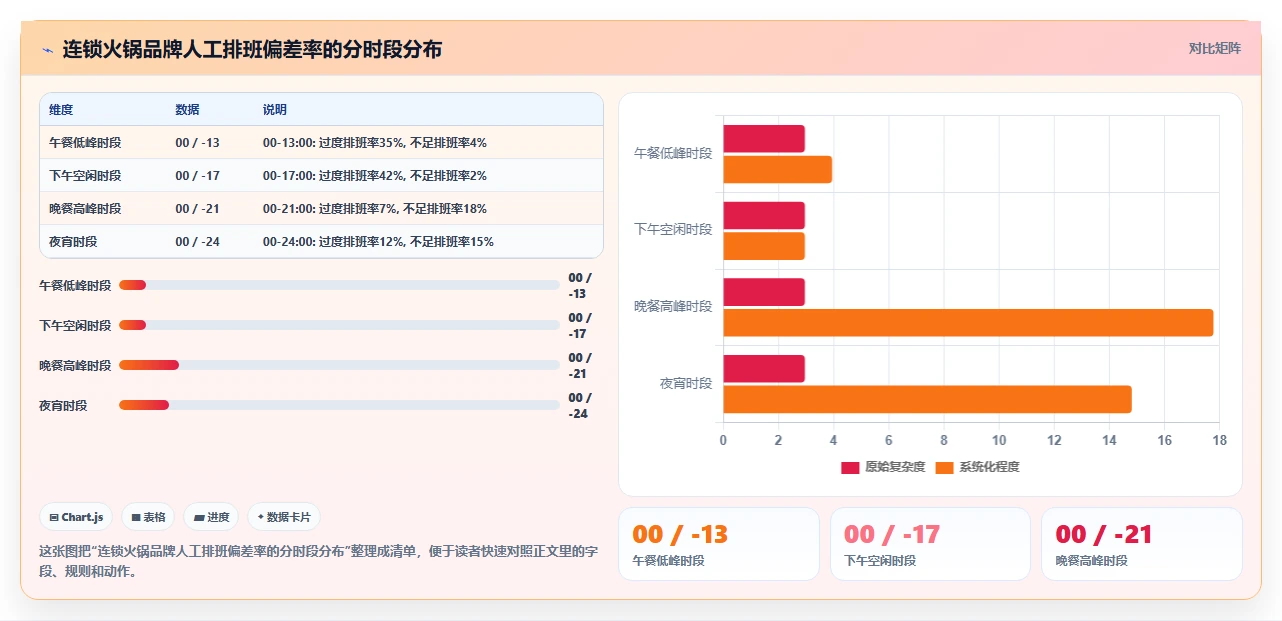The height and width of the screenshot is (621, 1282).
Task: Click the page title 连锁火锅品牌人工排班偏差率的分时段分布
Action: (x=252, y=49)
